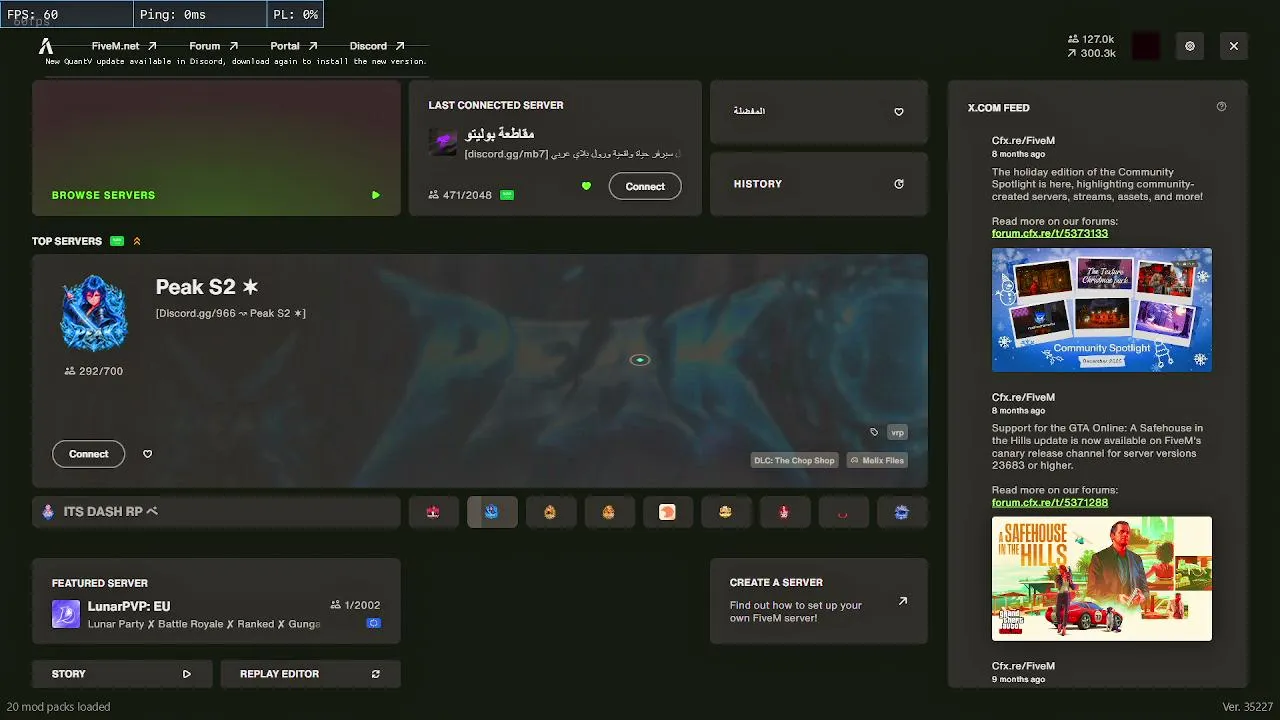Screen dimensions: 1280x720
Task: Click the green badge beside 471/2048
Action: [507, 195]
